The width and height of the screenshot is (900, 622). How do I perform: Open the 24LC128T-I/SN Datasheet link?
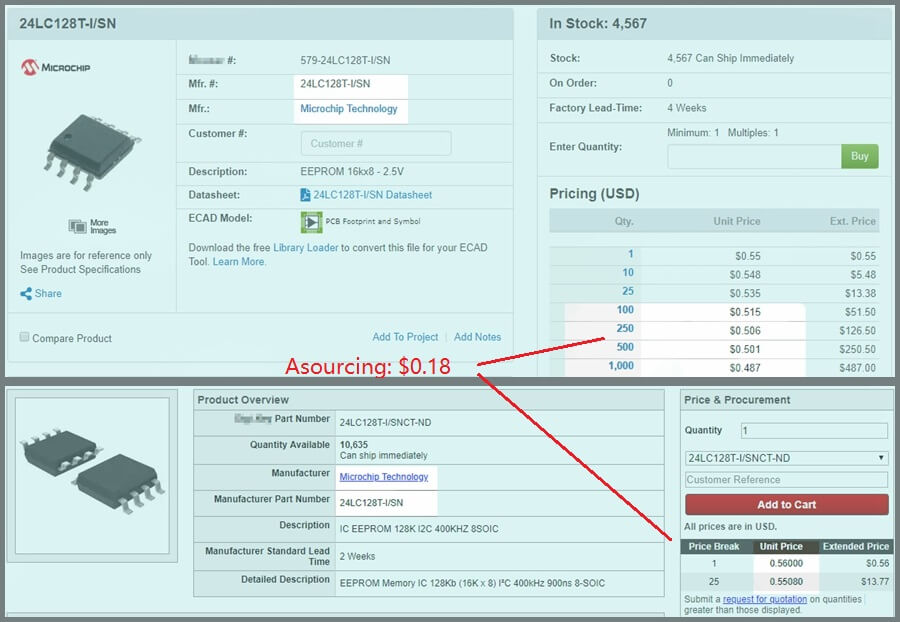pos(373,195)
